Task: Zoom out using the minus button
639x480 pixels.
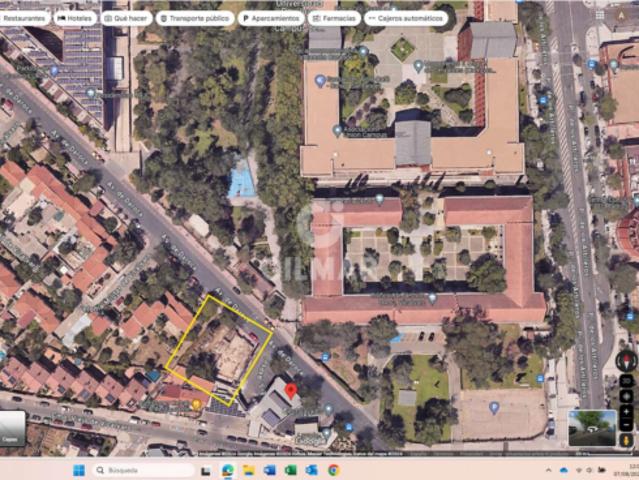Action: pyautogui.click(x=626, y=425)
